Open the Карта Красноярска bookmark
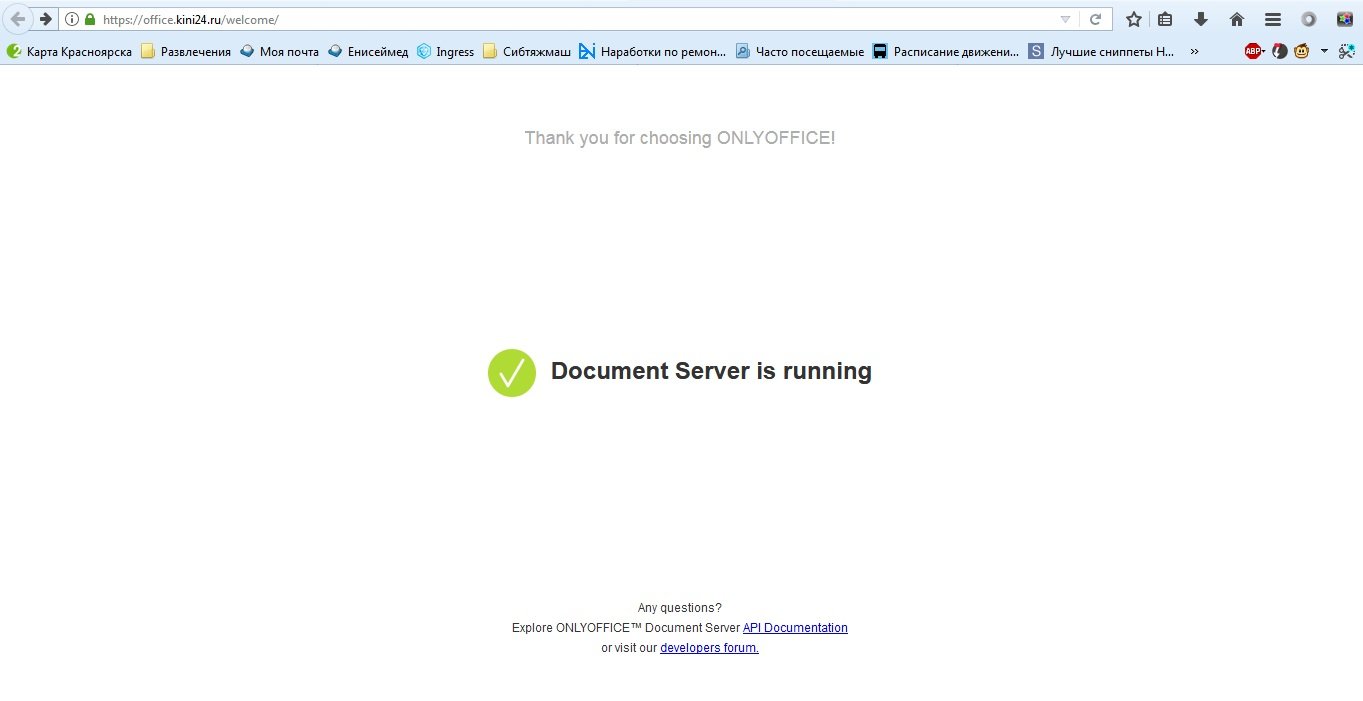The height and width of the screenshot is (701, 1363). point(70,51)
